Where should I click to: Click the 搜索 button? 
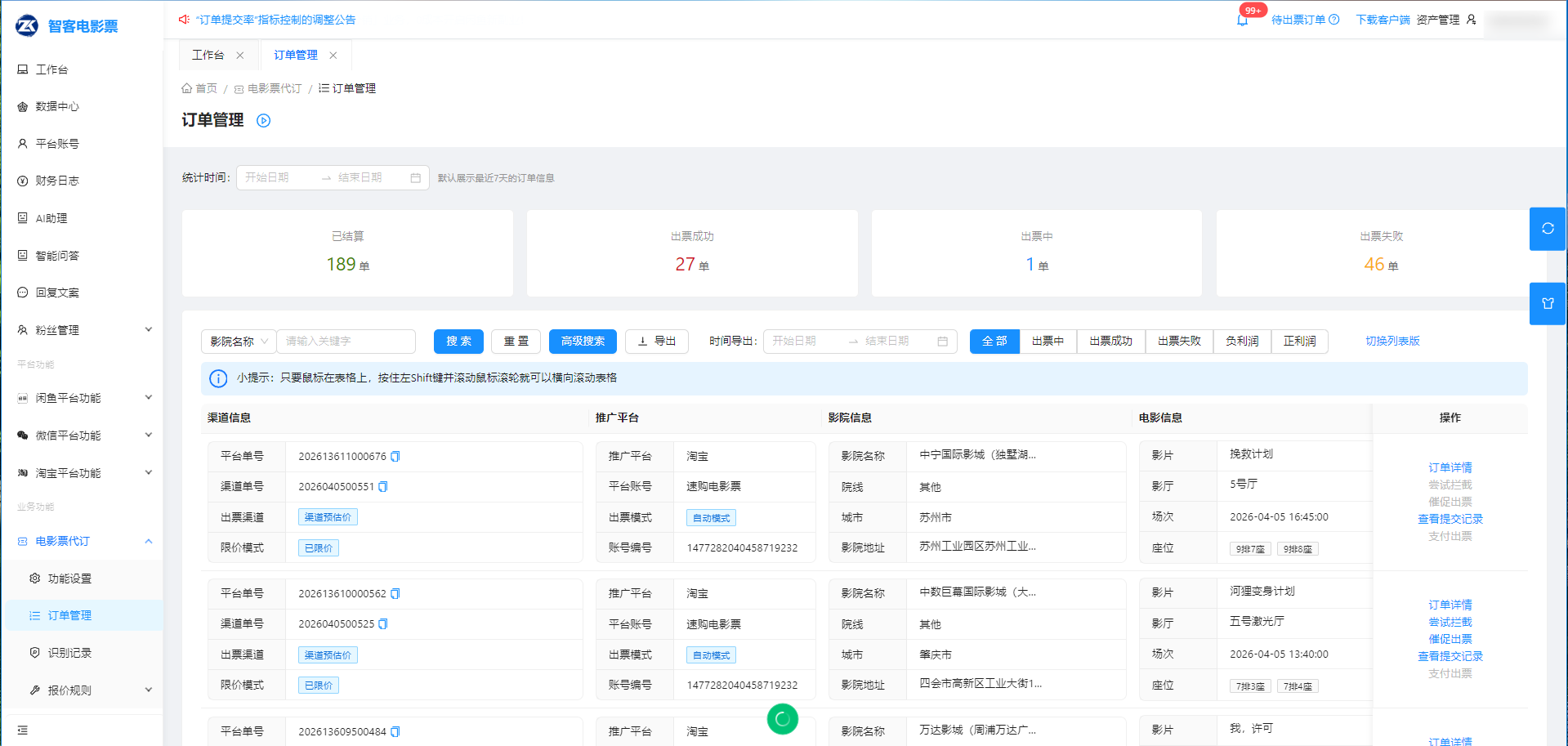[x=458, y=342]
